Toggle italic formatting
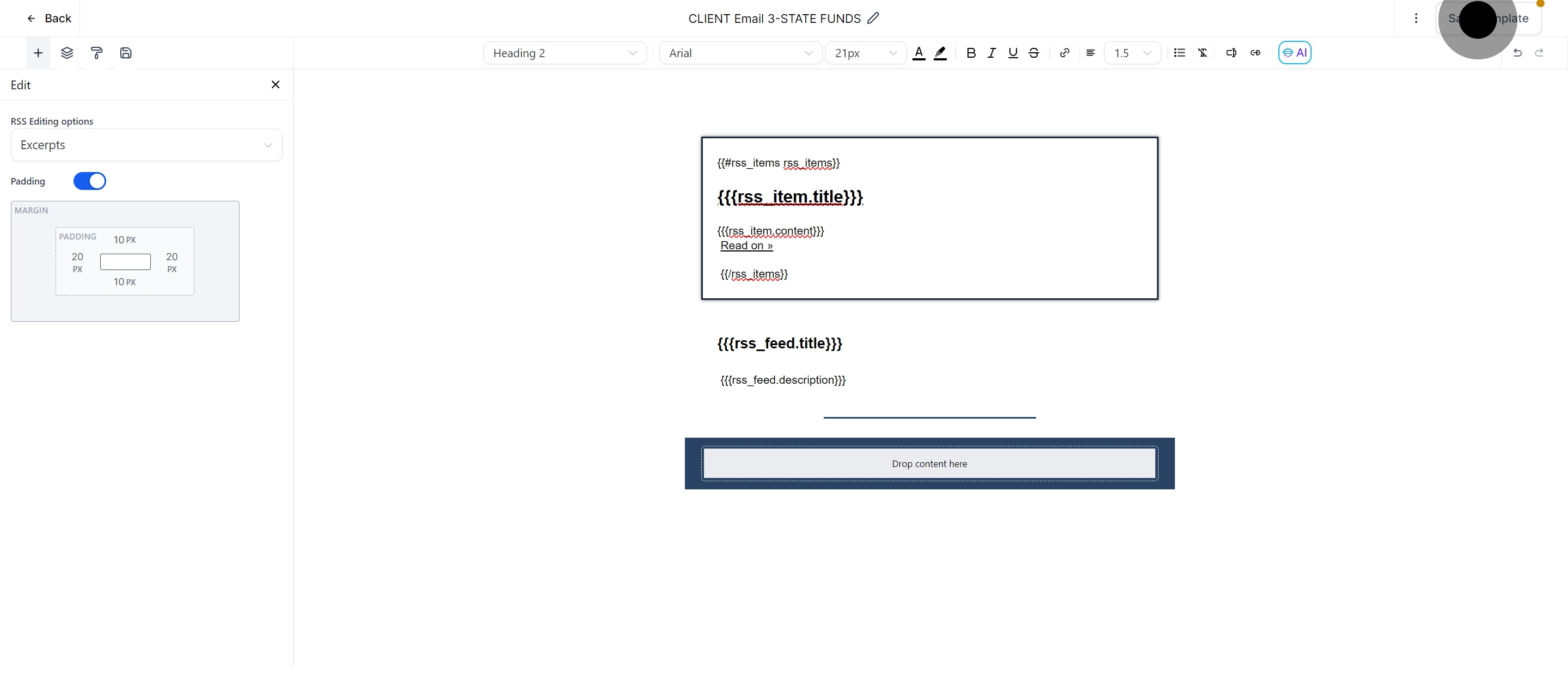This screenshot has width=1568, height=675. coord(991,53)
